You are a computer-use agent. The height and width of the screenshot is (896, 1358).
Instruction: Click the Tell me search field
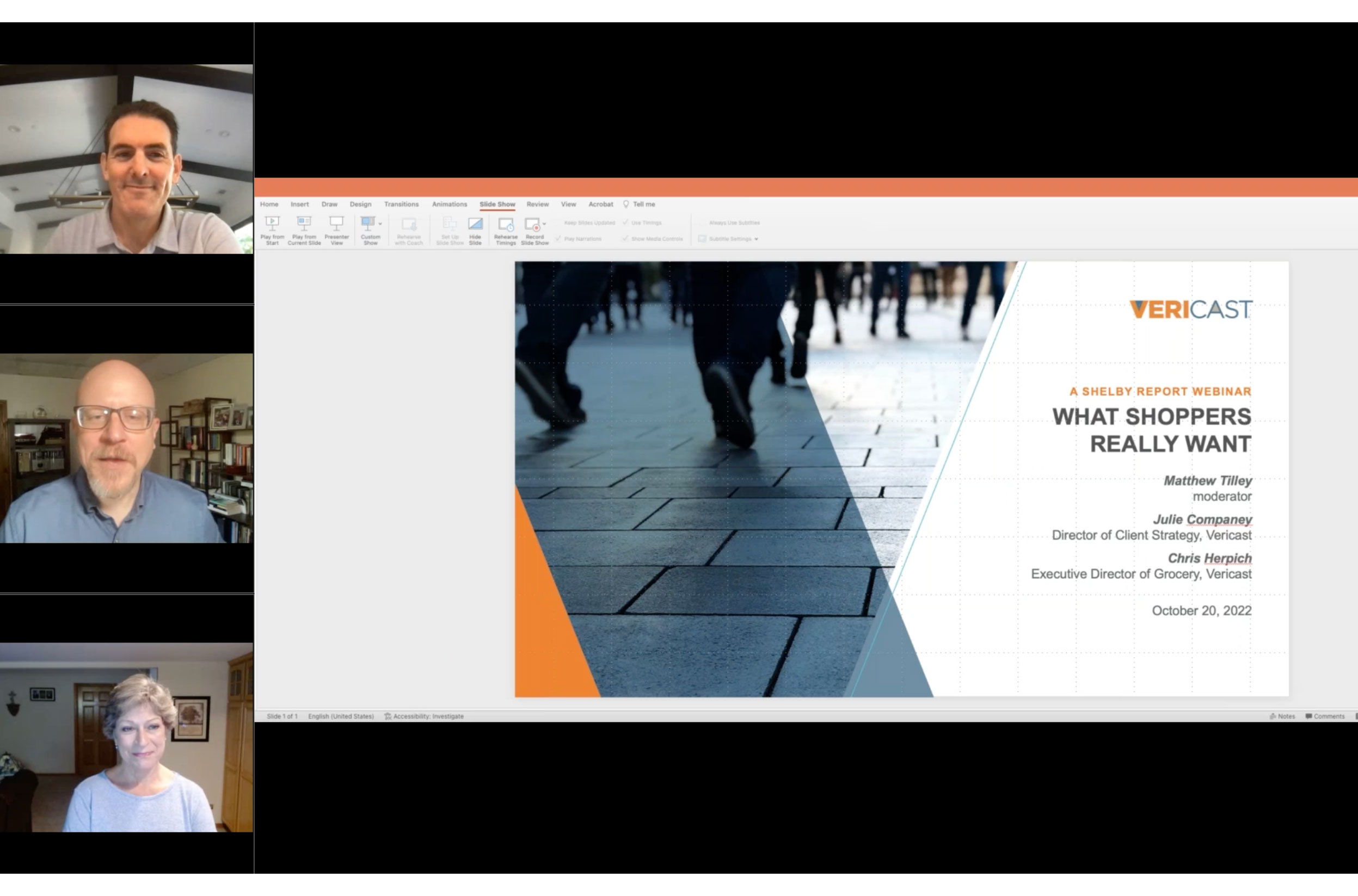(643, 204)
